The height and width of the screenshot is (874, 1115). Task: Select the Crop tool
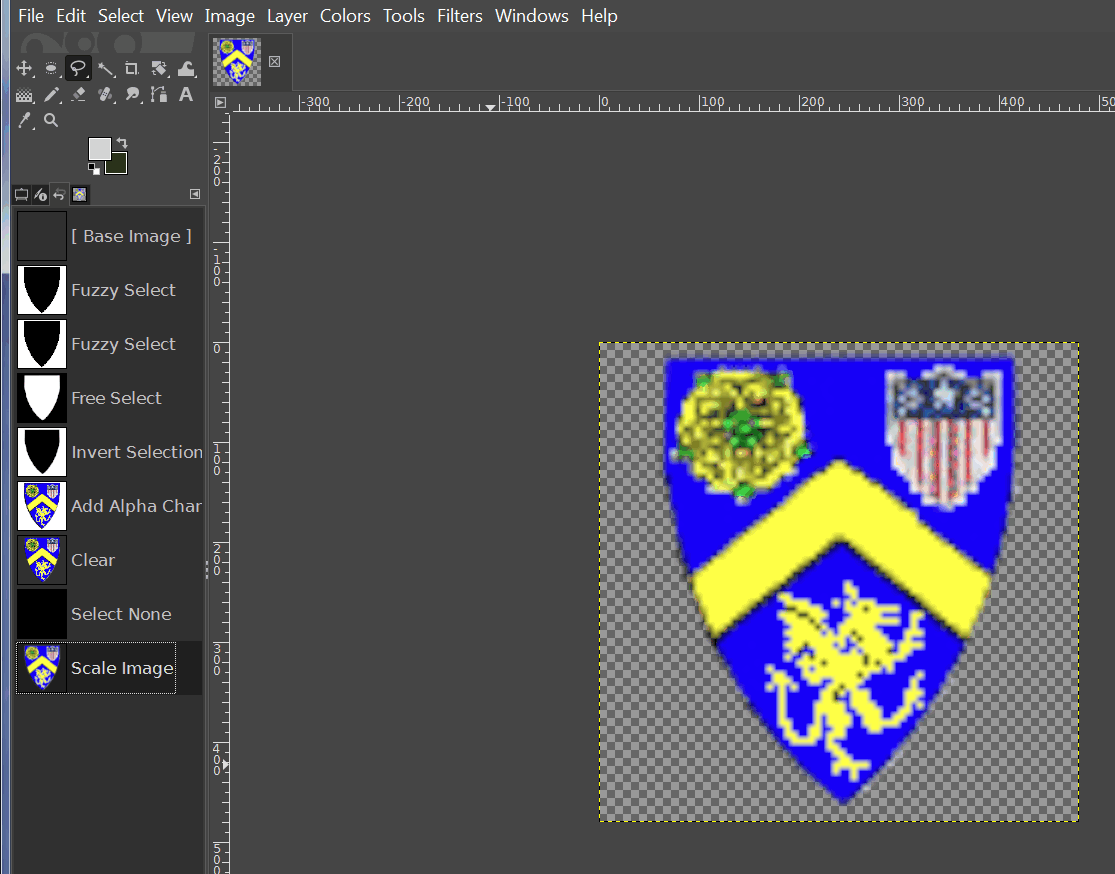[x=132, y=69]
